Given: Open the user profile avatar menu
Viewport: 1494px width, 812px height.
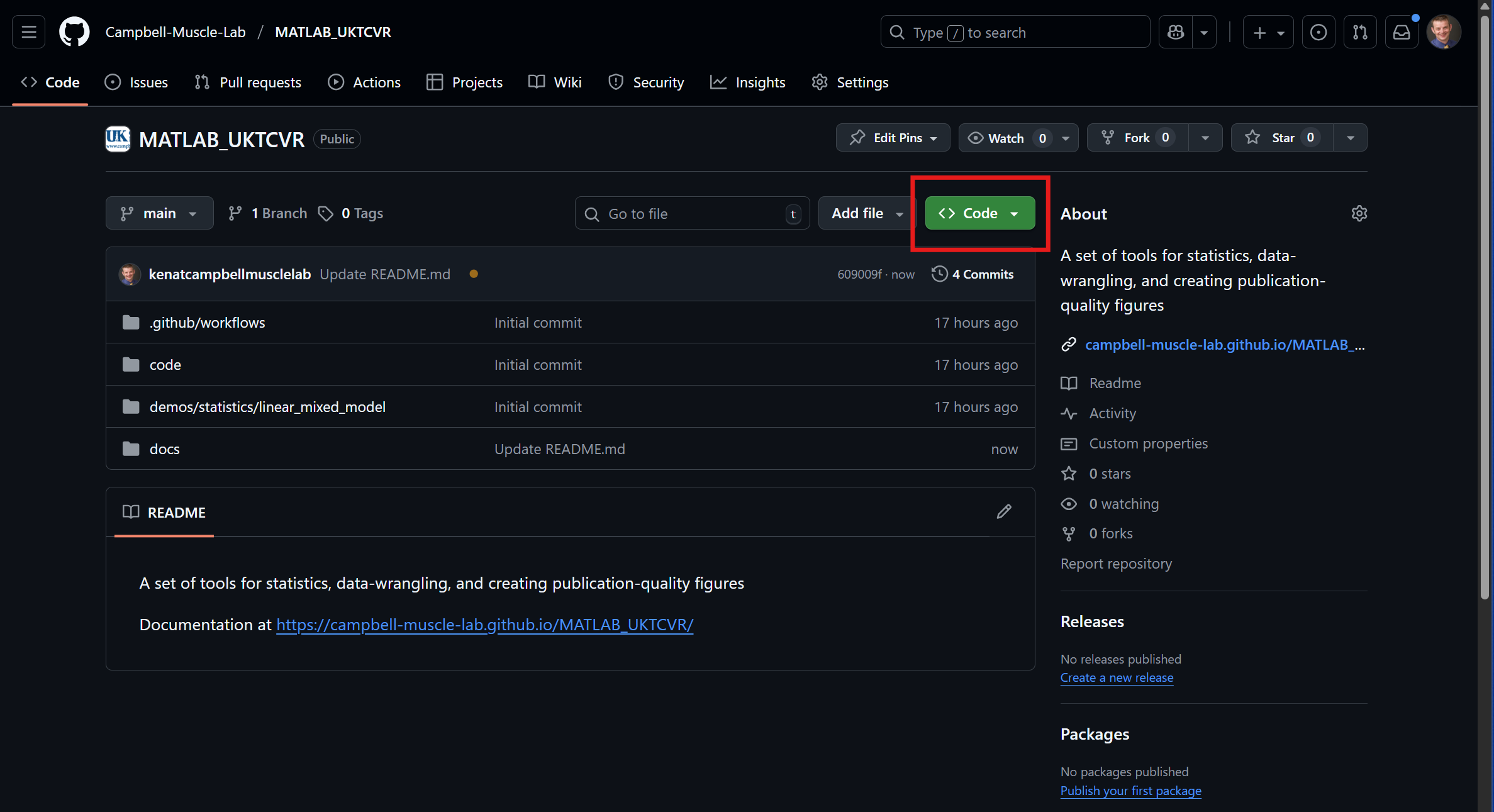Looking at the screenshot, I should click(1444, 32).
